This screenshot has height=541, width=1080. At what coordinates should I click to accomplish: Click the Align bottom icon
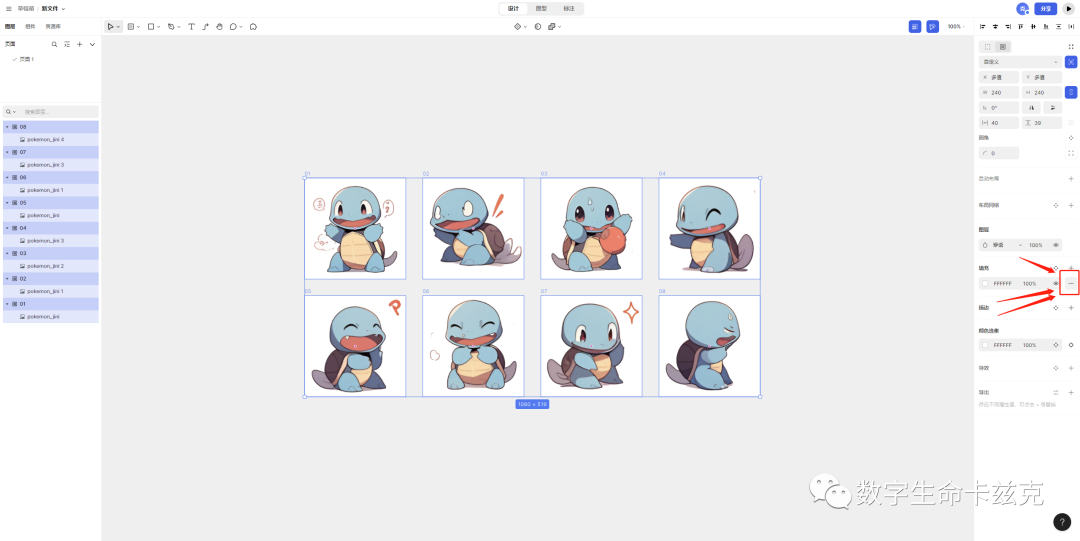point(1046,26)
